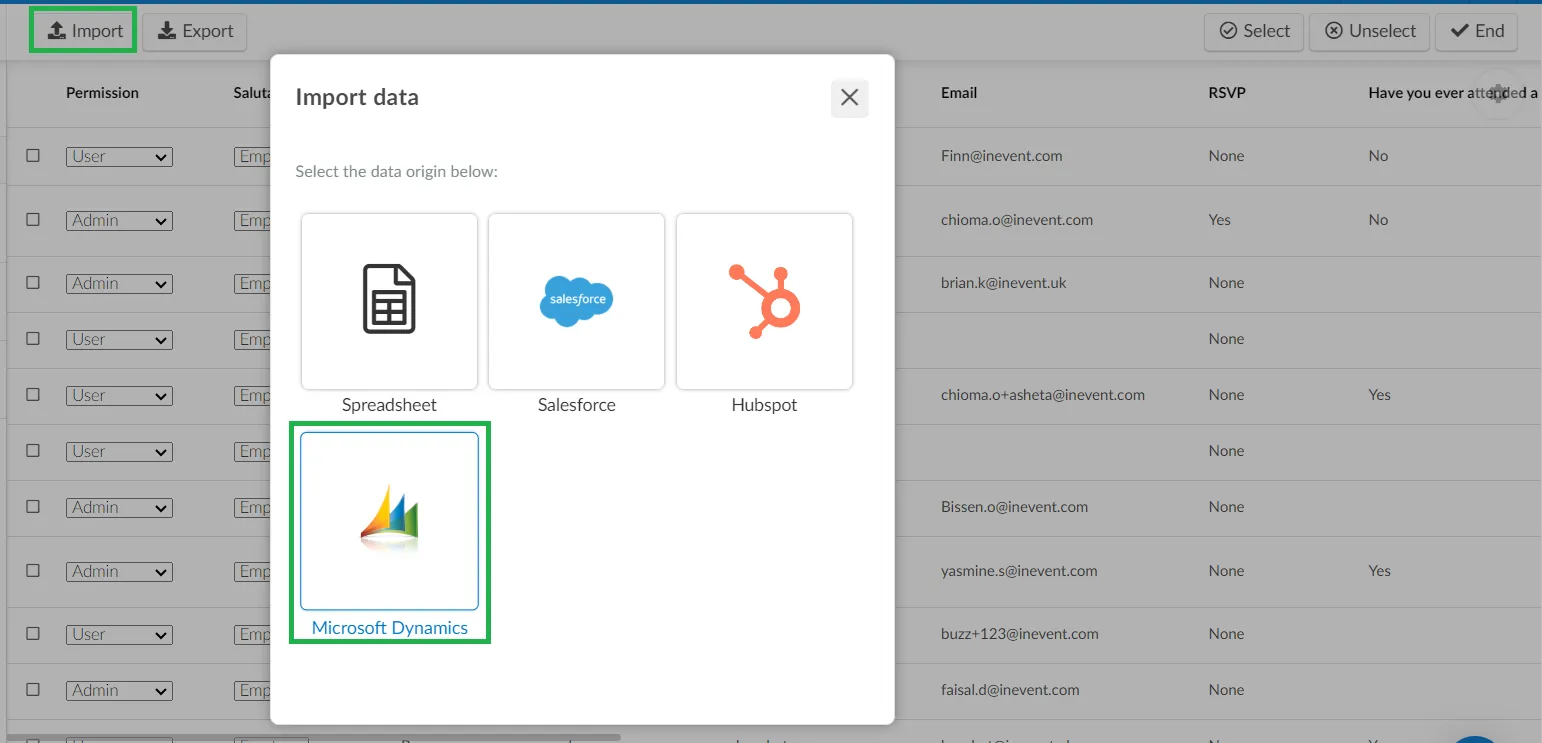Select the checkbox in brian.k@inevent.uk row

pyautogui.click(x=33, y=283)
